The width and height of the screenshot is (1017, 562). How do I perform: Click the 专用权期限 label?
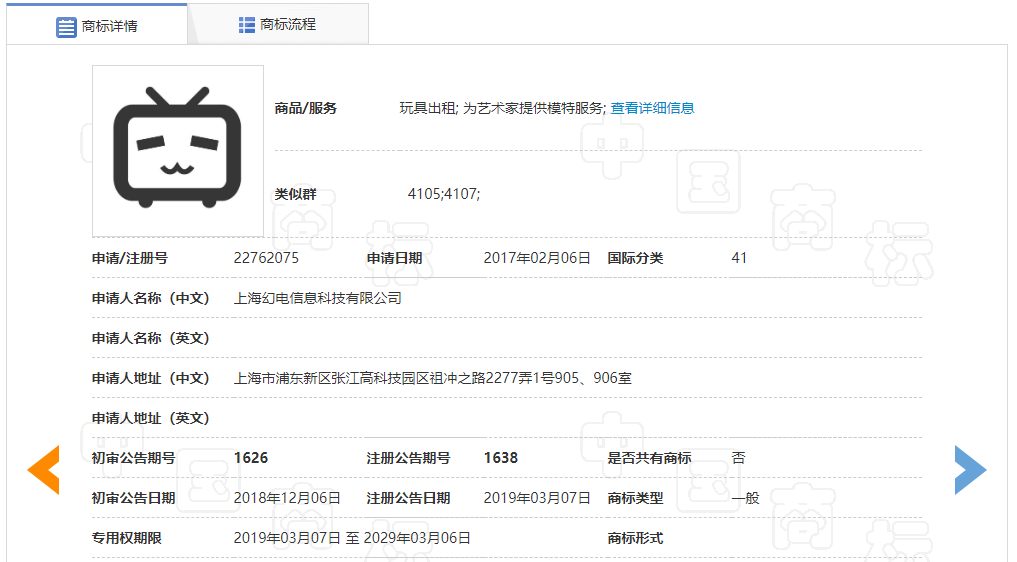tap(126, 538)
